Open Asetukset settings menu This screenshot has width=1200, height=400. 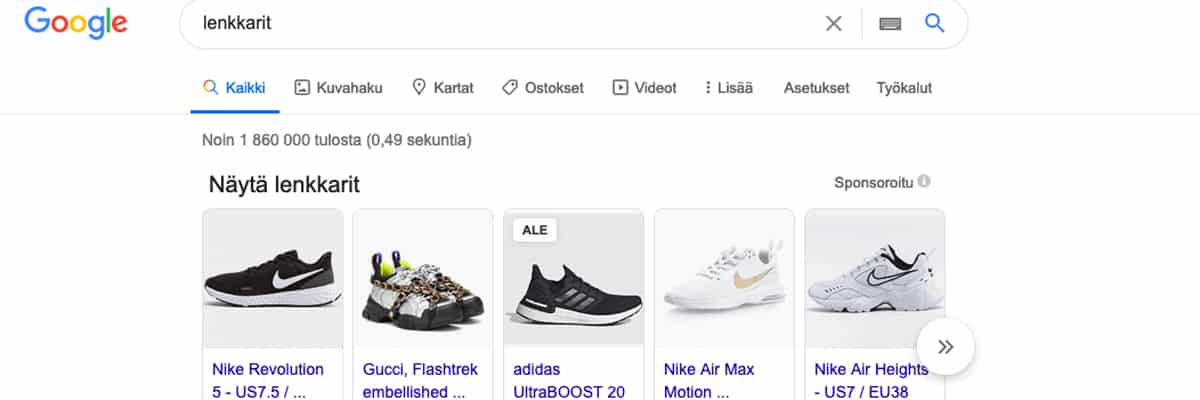pos(816,88)
